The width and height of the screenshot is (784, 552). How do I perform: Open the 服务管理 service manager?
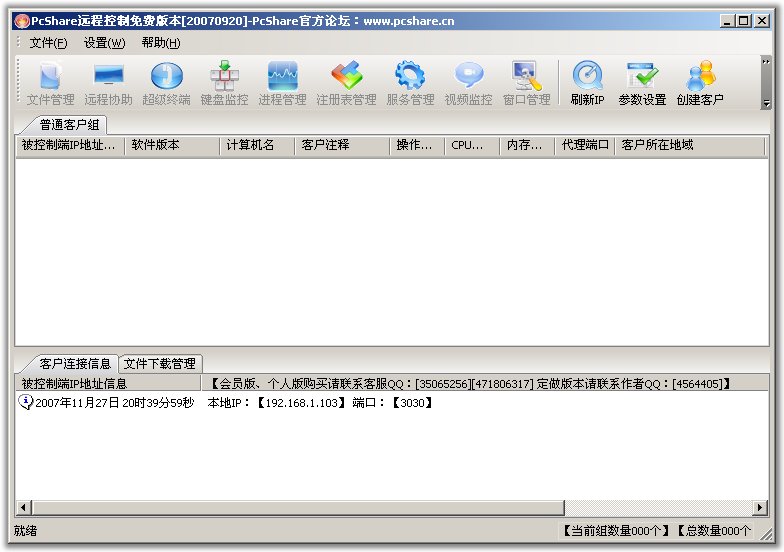(x=410, y=83)
